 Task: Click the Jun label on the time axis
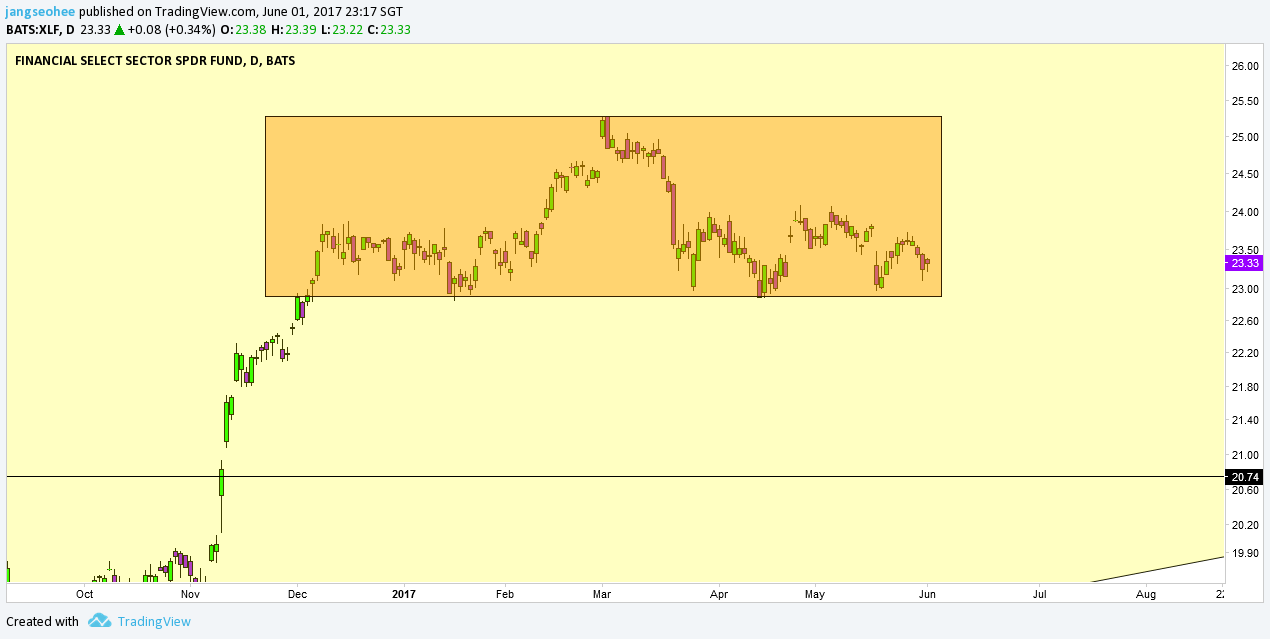928,594
